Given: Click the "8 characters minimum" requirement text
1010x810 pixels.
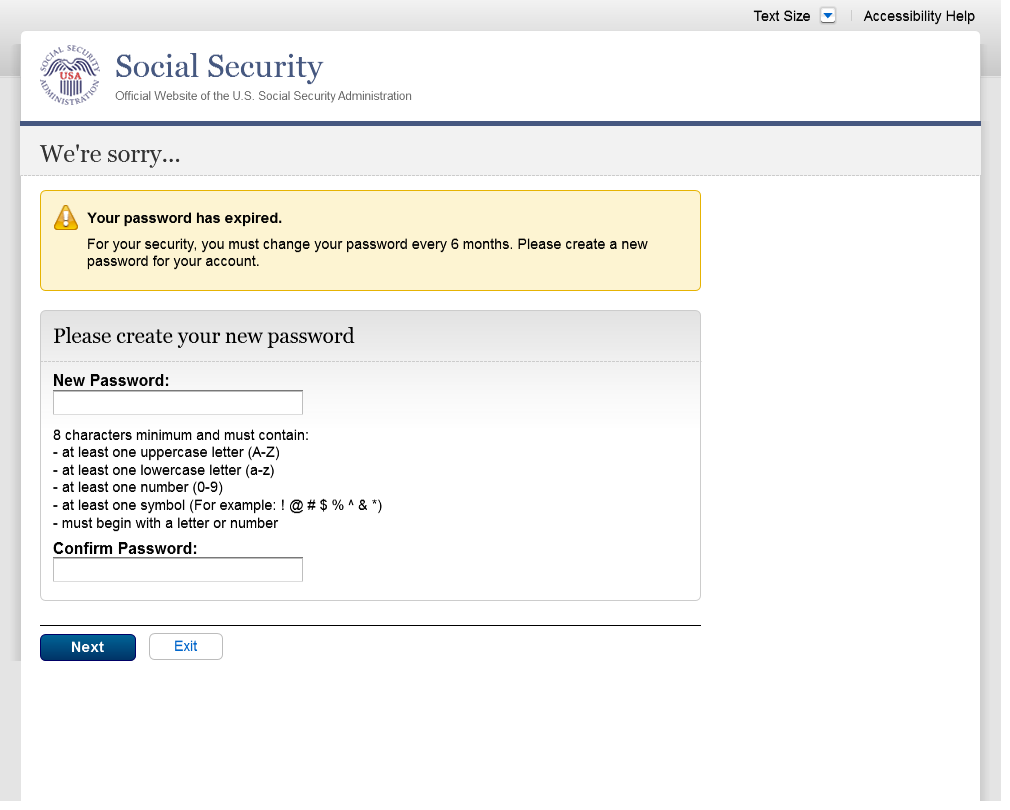Looking at the screenshot, I should point(181,435).
